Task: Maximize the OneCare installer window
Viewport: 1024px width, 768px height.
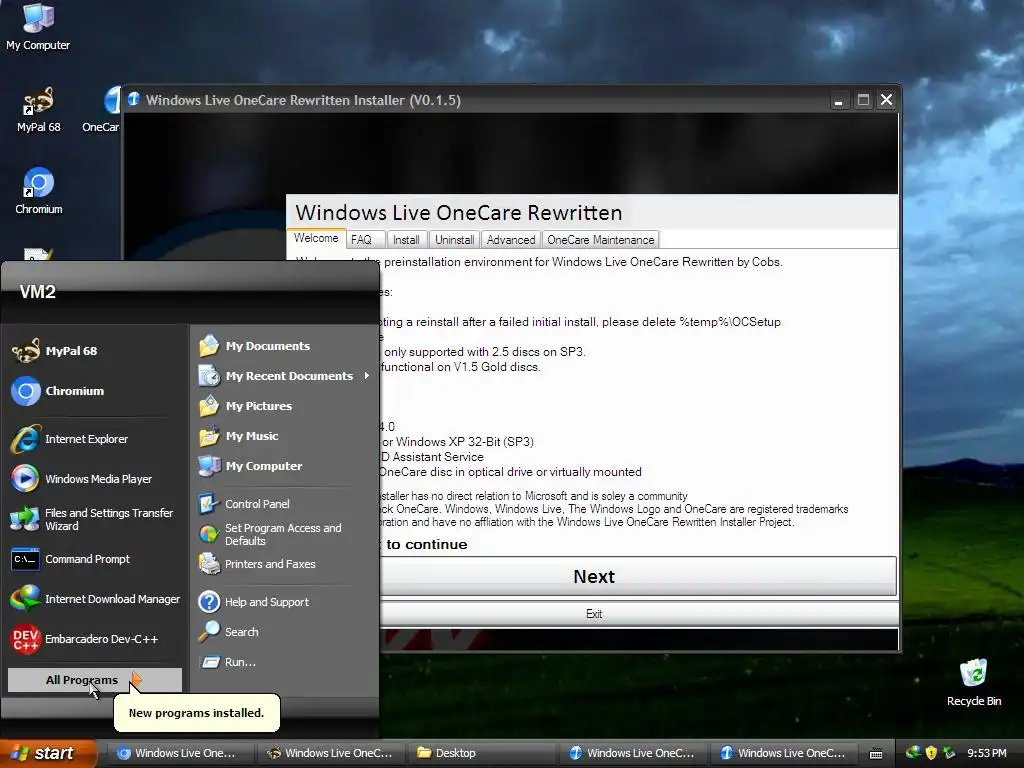Action: (863, 100)
